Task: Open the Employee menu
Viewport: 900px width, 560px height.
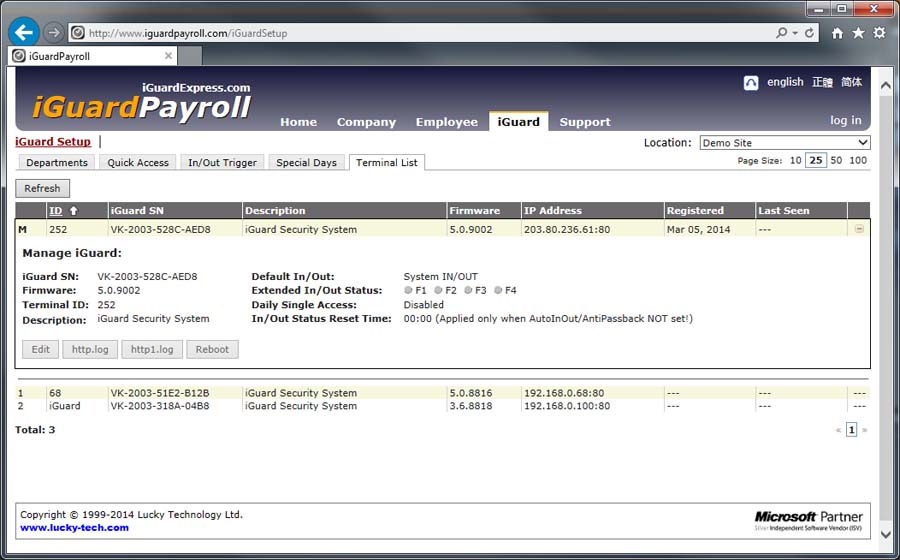Action: pyautogui.click(x=447, y=122)
